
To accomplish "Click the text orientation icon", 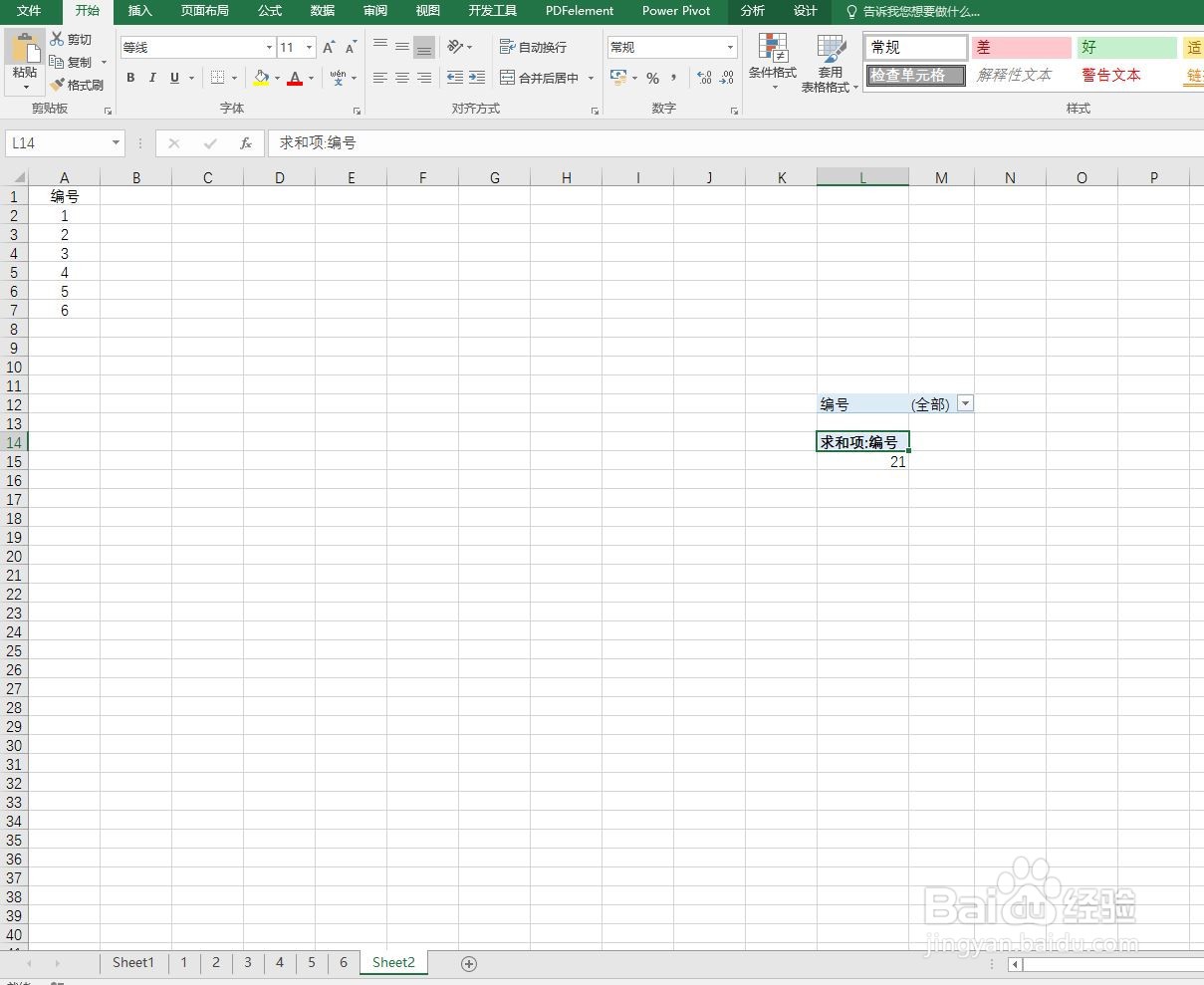I will (455, 47).
